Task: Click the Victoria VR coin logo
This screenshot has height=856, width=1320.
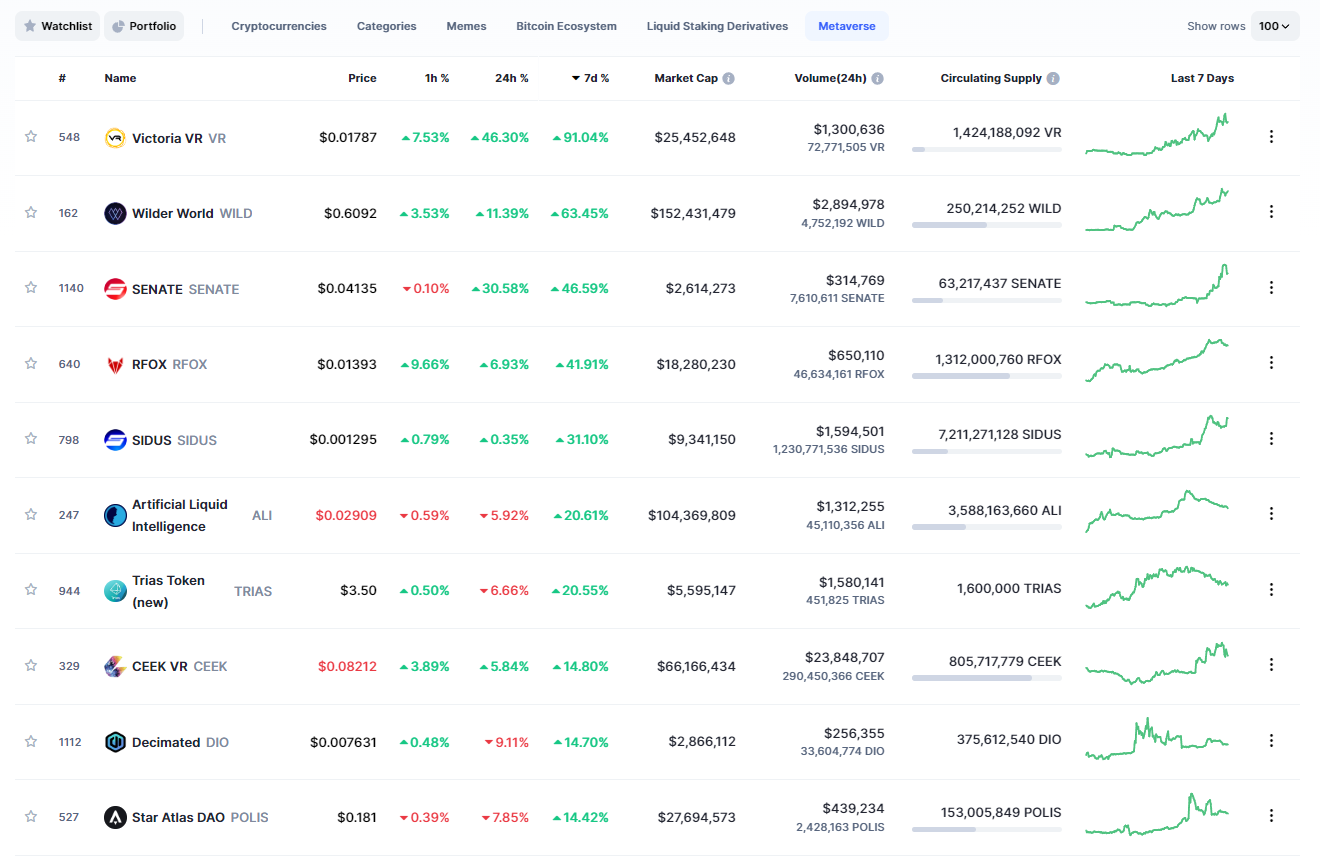Action: coord(115,138)
